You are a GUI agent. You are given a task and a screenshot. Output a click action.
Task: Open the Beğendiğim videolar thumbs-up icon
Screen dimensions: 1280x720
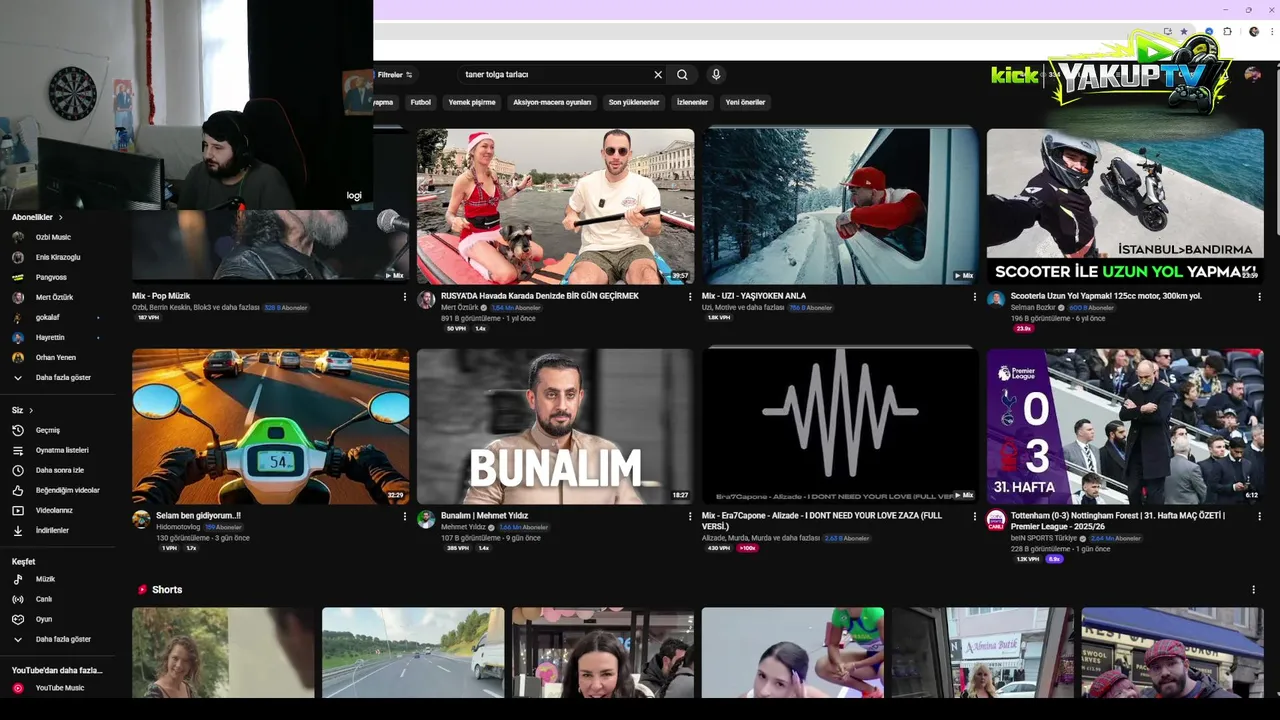click(17, 490)
